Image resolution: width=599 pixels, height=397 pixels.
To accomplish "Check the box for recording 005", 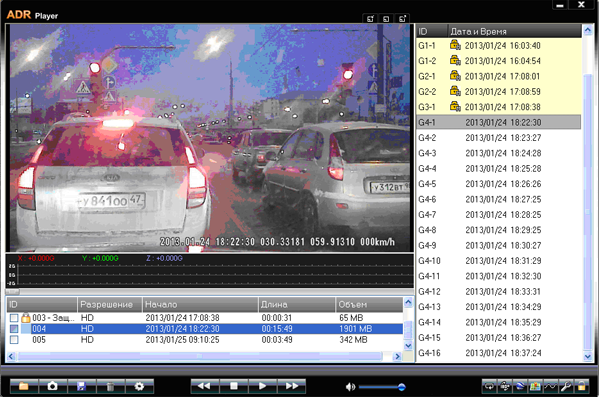I will [x=14, y=340].
